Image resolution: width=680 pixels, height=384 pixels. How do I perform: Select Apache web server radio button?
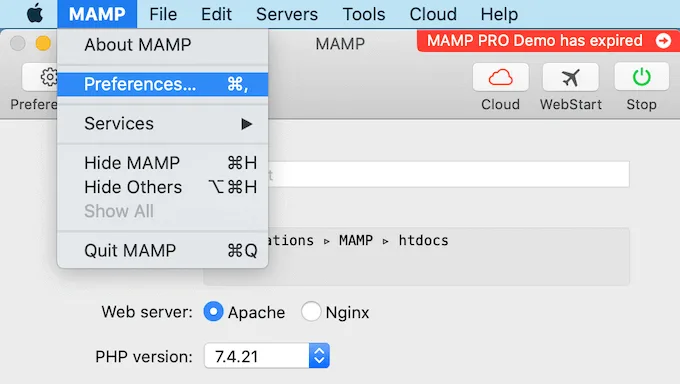coord(213,312)
